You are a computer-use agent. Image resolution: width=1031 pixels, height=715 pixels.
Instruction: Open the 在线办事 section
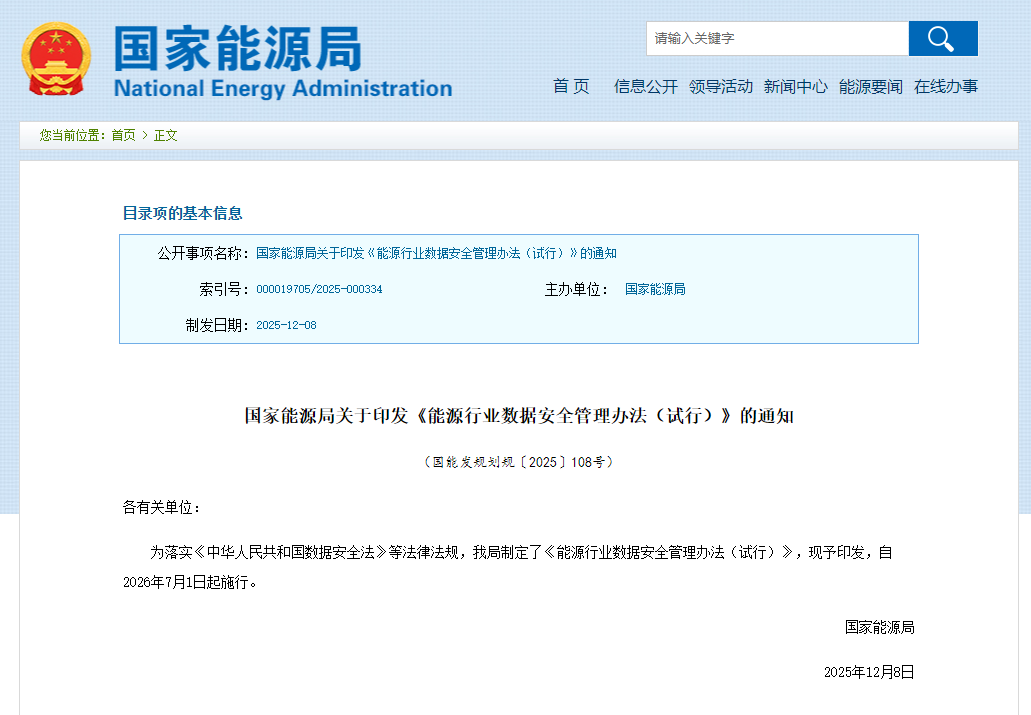coord(944,87)
